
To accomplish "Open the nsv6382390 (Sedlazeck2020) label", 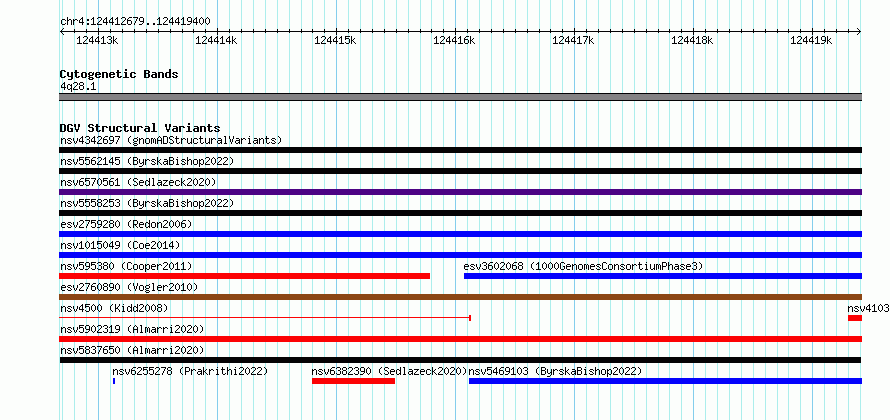I will coord(389,371).
